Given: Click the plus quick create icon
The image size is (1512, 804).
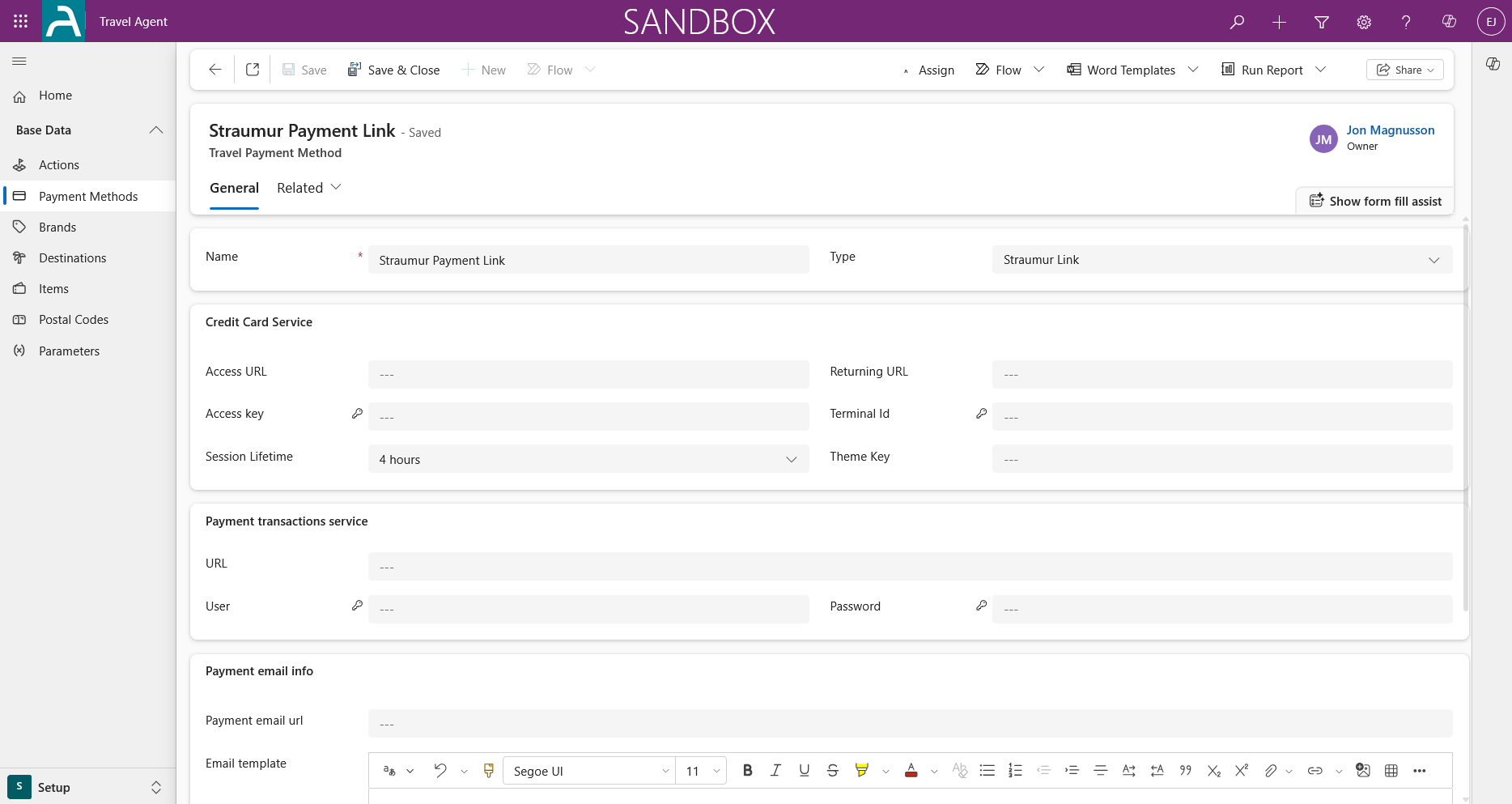Looking at the screenshot, I should tap(1279, 22).
